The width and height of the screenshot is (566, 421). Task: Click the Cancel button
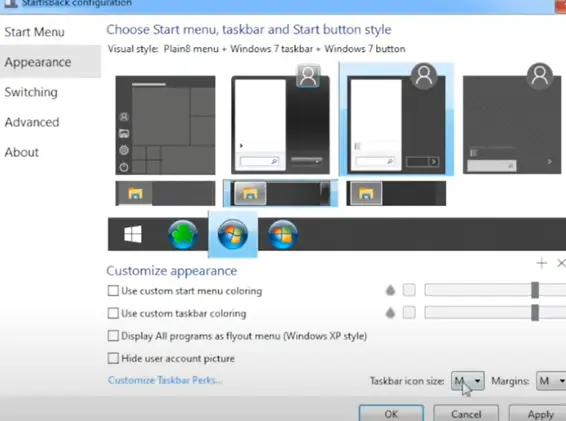click(x=466, y=413)
